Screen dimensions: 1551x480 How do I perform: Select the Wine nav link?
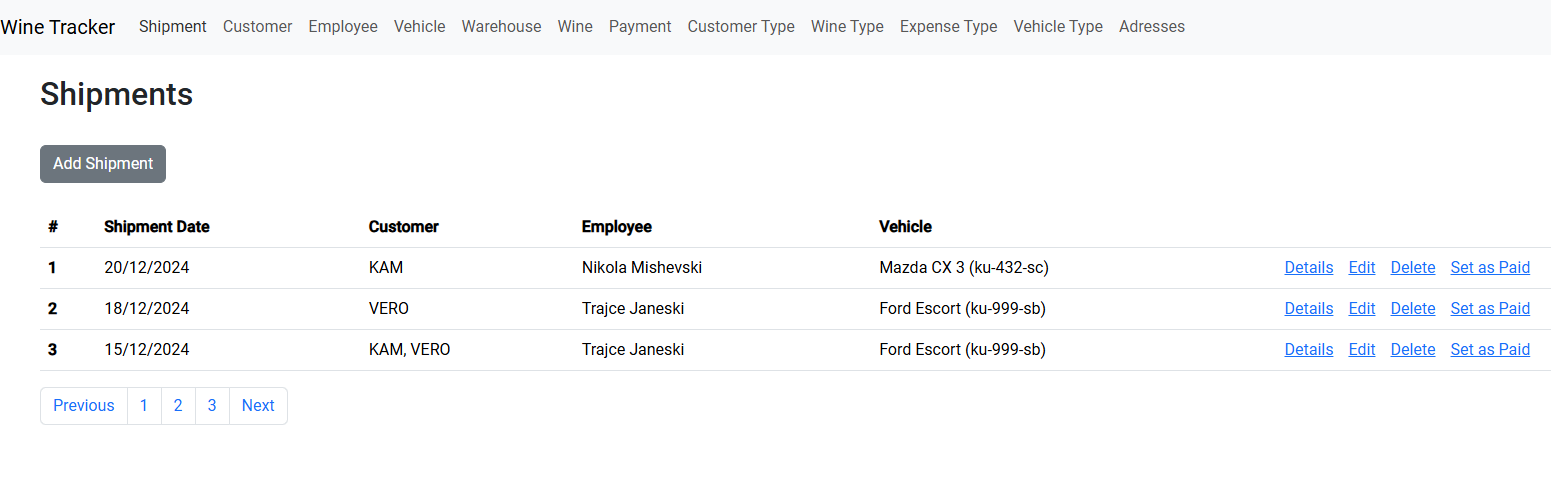[x=575, y=27]
